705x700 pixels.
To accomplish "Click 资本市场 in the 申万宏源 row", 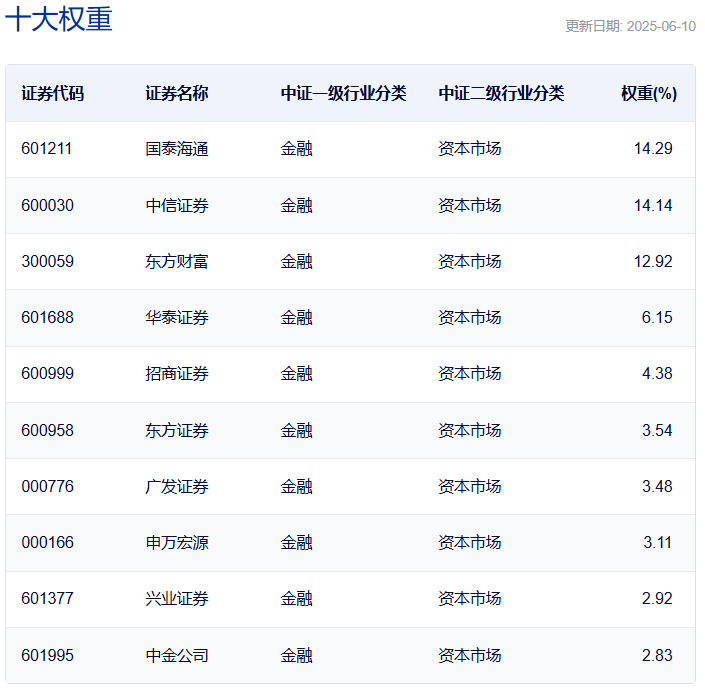I will tap(470, 543).
